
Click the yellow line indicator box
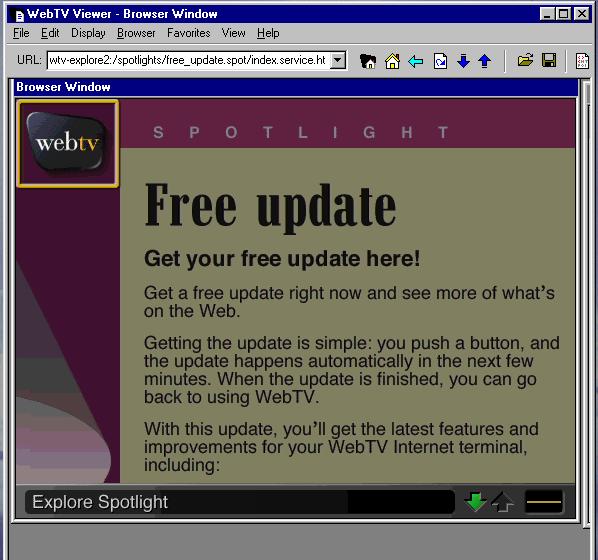544,502
